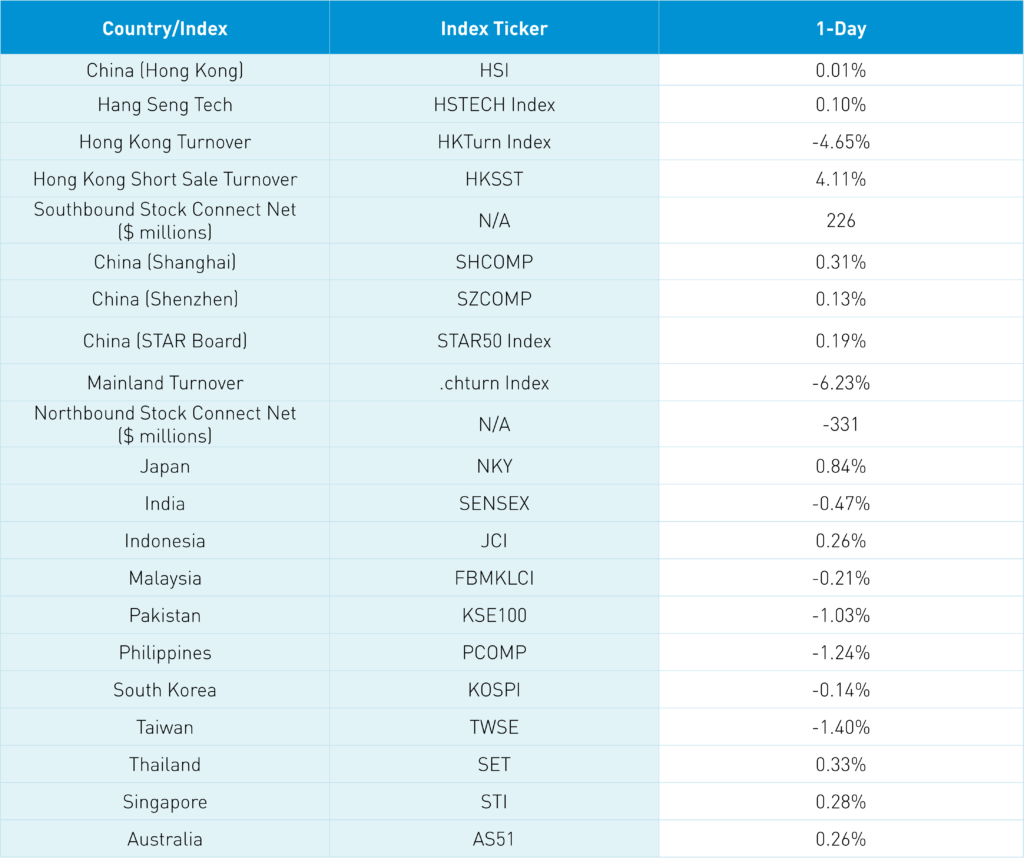This screenshot has height=862, width=1024.
Task: Click the 1-Day column header
Action: (x=841, y=28)
